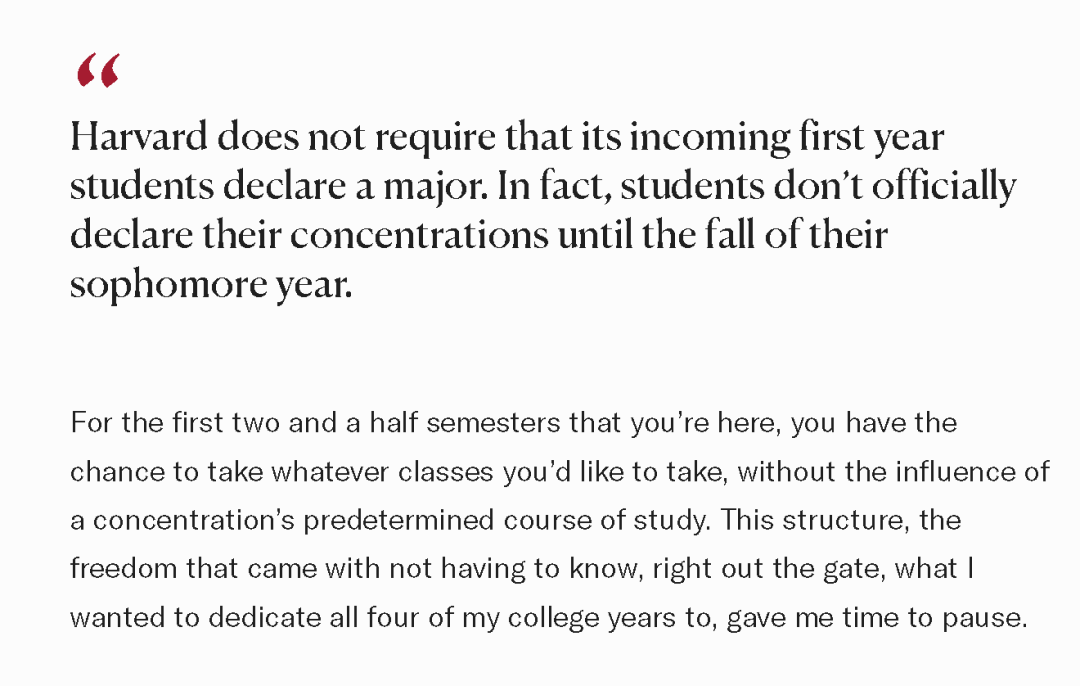Click "For the first two" paragraph opening
Screen dimensions: 1080x686
click(162, 423)
